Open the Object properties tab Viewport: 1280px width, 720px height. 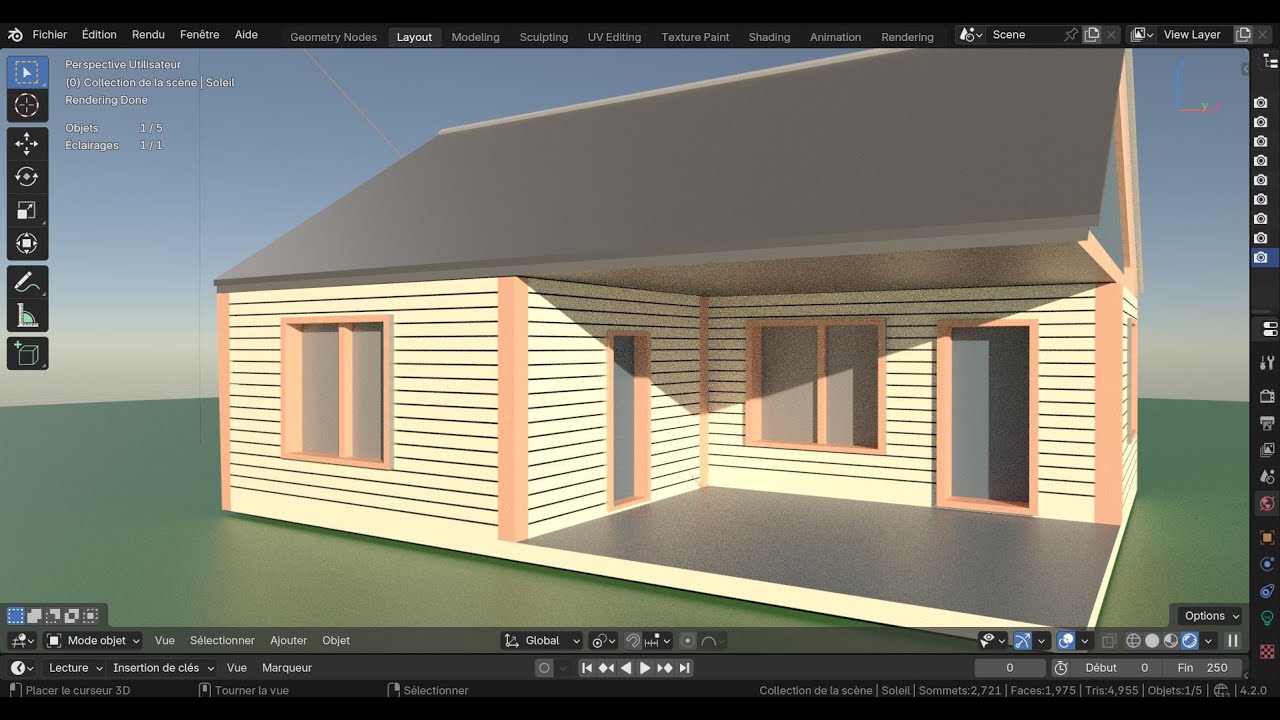(1267, 537)
